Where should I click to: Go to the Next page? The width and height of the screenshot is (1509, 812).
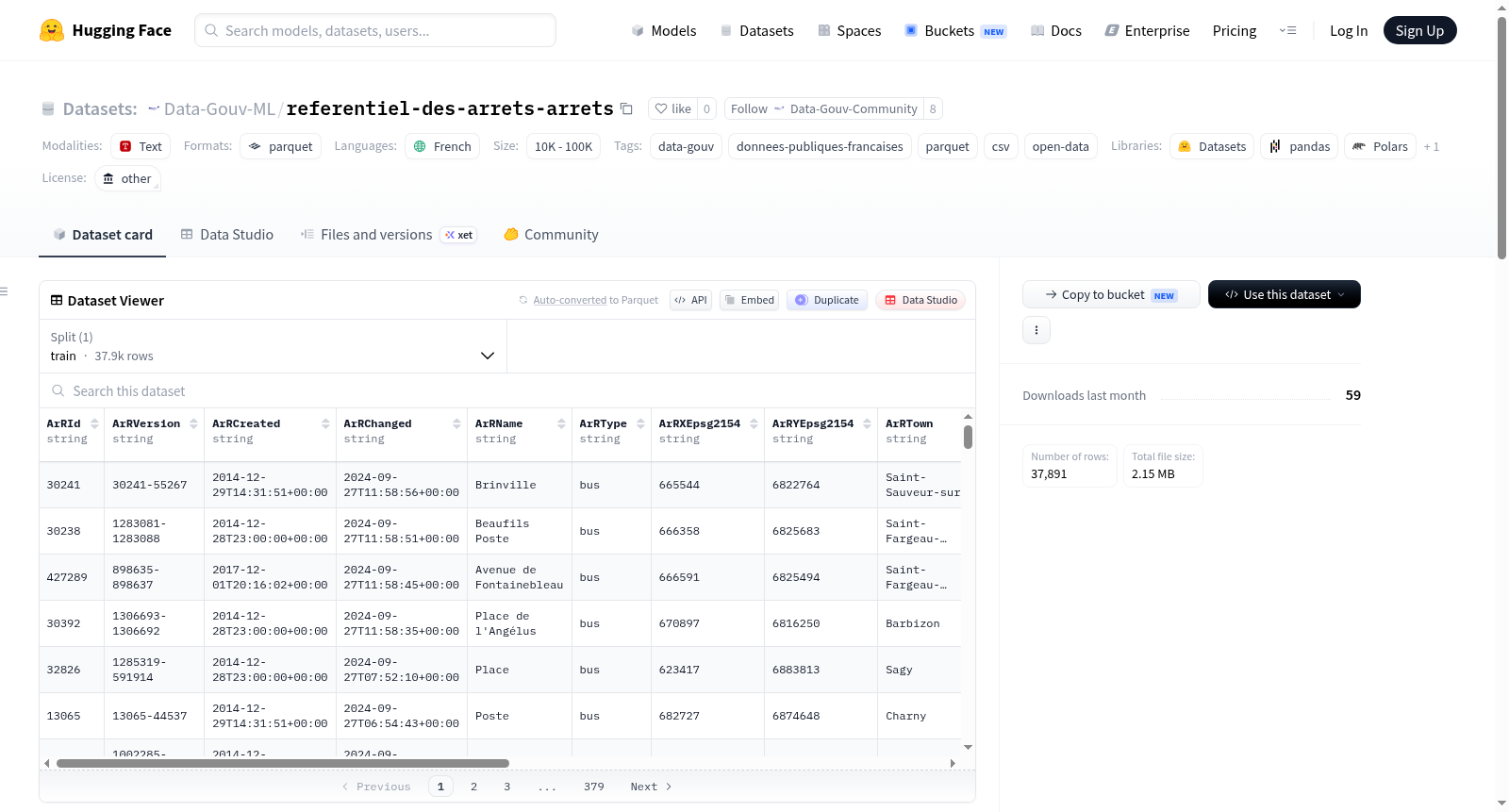[x=651, y=787]
